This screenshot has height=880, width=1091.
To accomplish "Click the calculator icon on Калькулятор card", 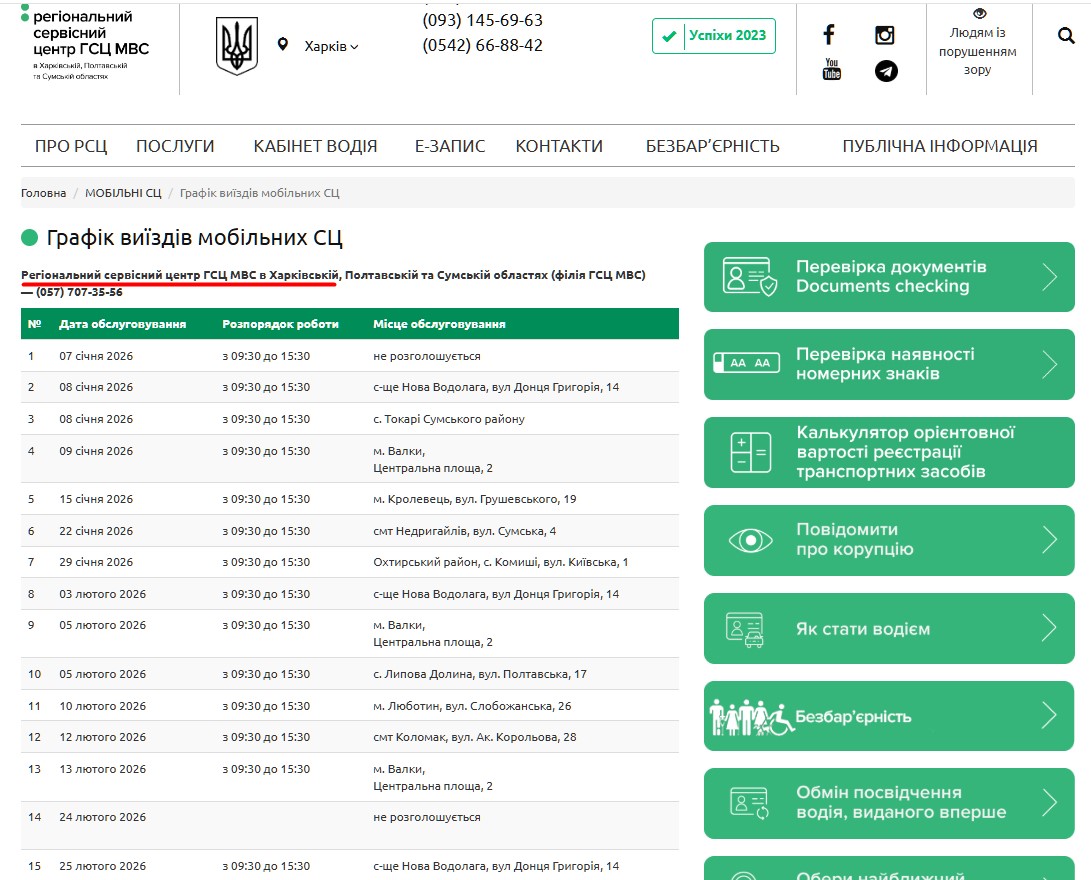I will coord(750,452).
